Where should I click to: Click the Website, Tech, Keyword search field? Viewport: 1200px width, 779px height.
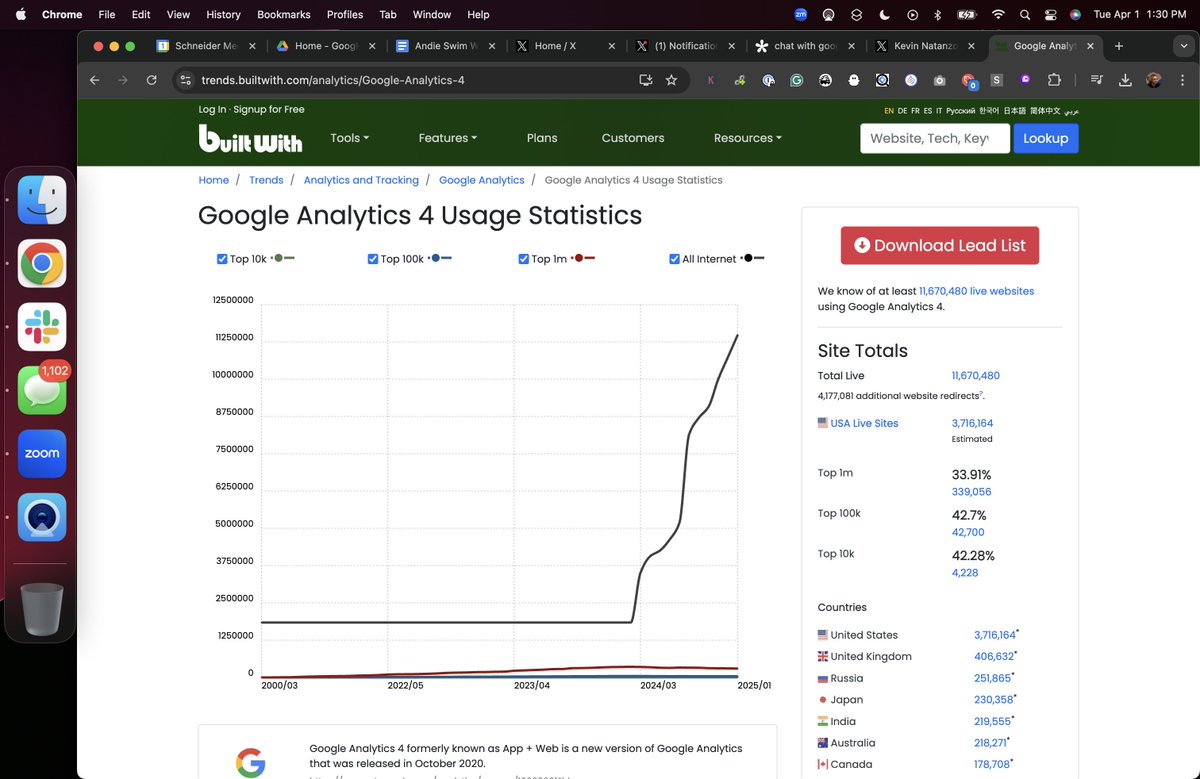(935, 138)
